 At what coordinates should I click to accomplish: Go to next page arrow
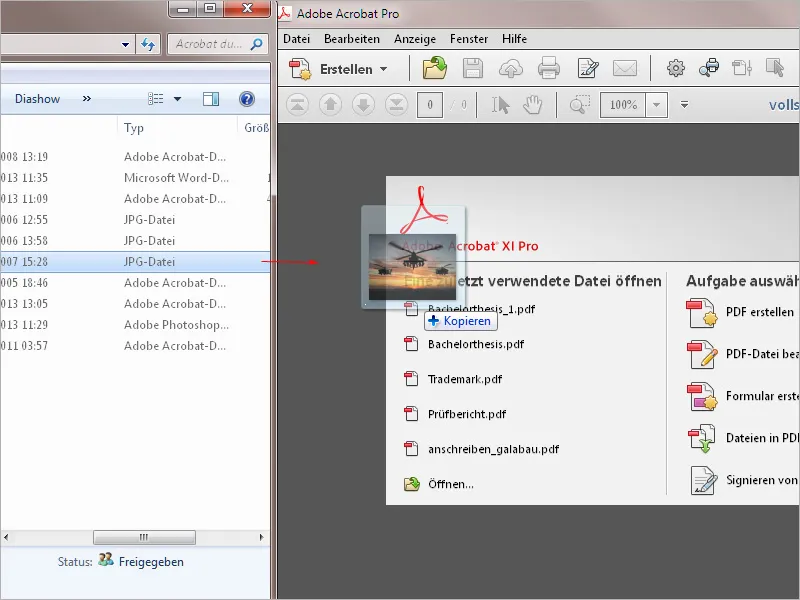(363, 105)
